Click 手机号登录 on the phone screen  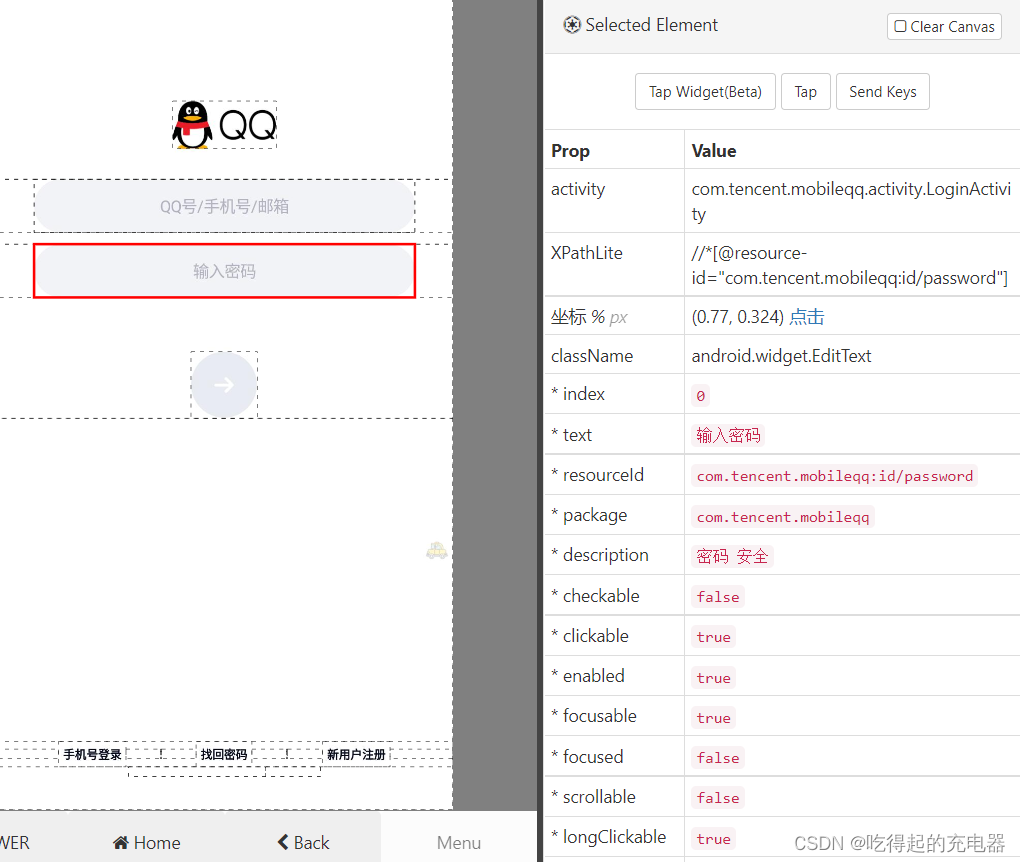(92, 754)
